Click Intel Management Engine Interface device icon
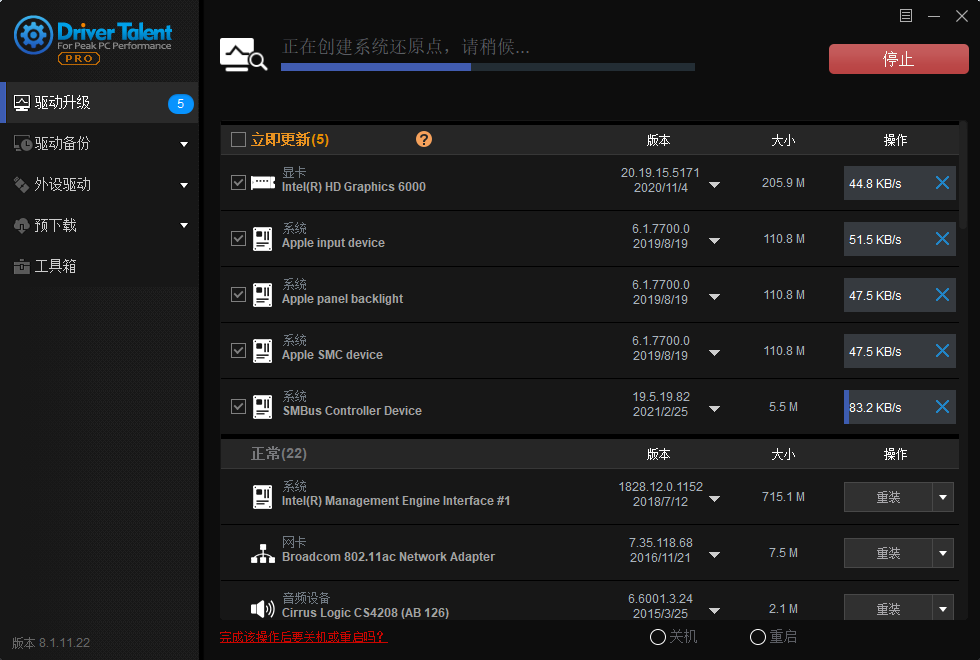Image resolution: width=980 pixels, height=660 pixels. point(262,497)
